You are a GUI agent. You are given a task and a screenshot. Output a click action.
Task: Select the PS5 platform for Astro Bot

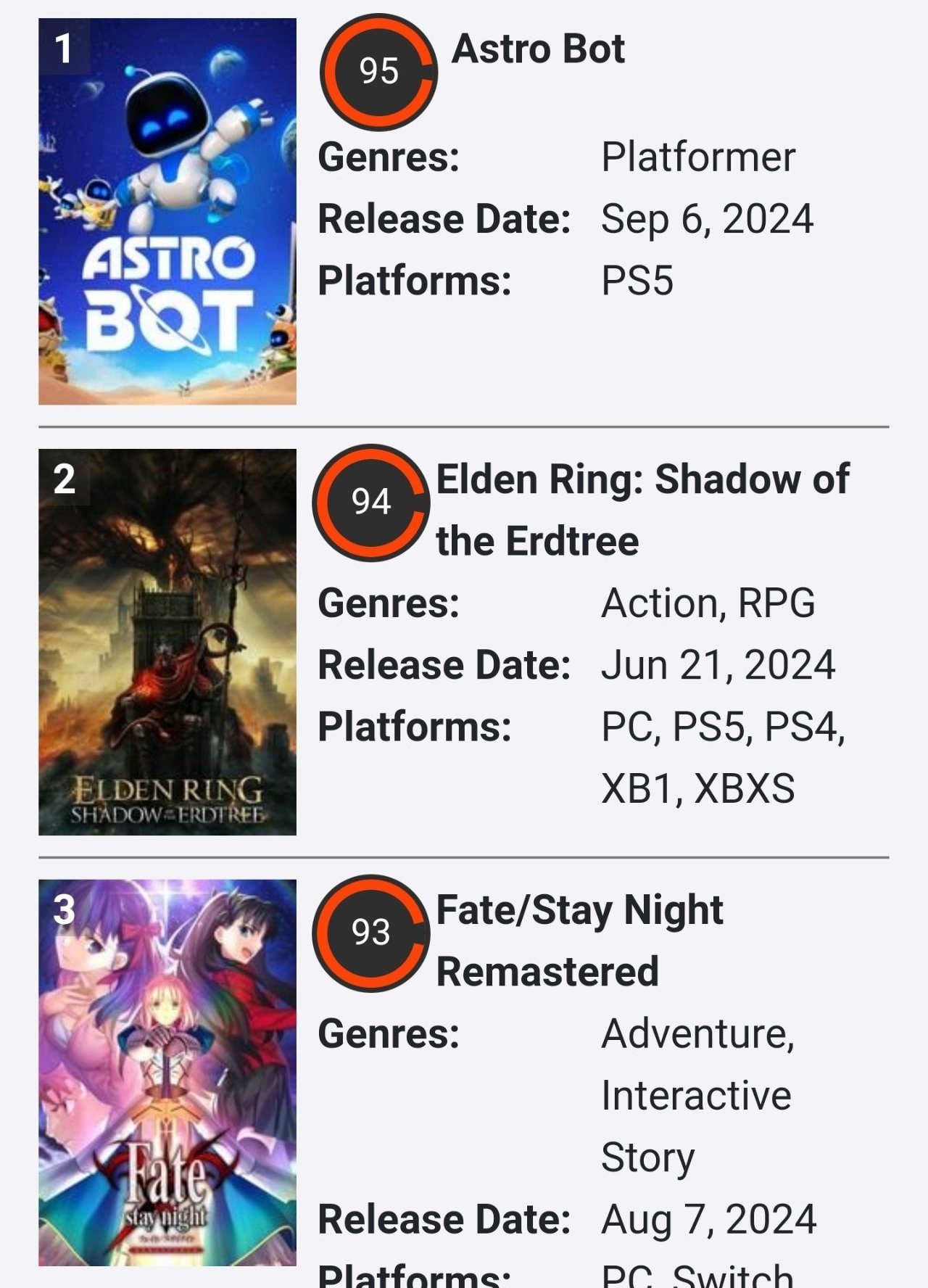click(637, 281)
